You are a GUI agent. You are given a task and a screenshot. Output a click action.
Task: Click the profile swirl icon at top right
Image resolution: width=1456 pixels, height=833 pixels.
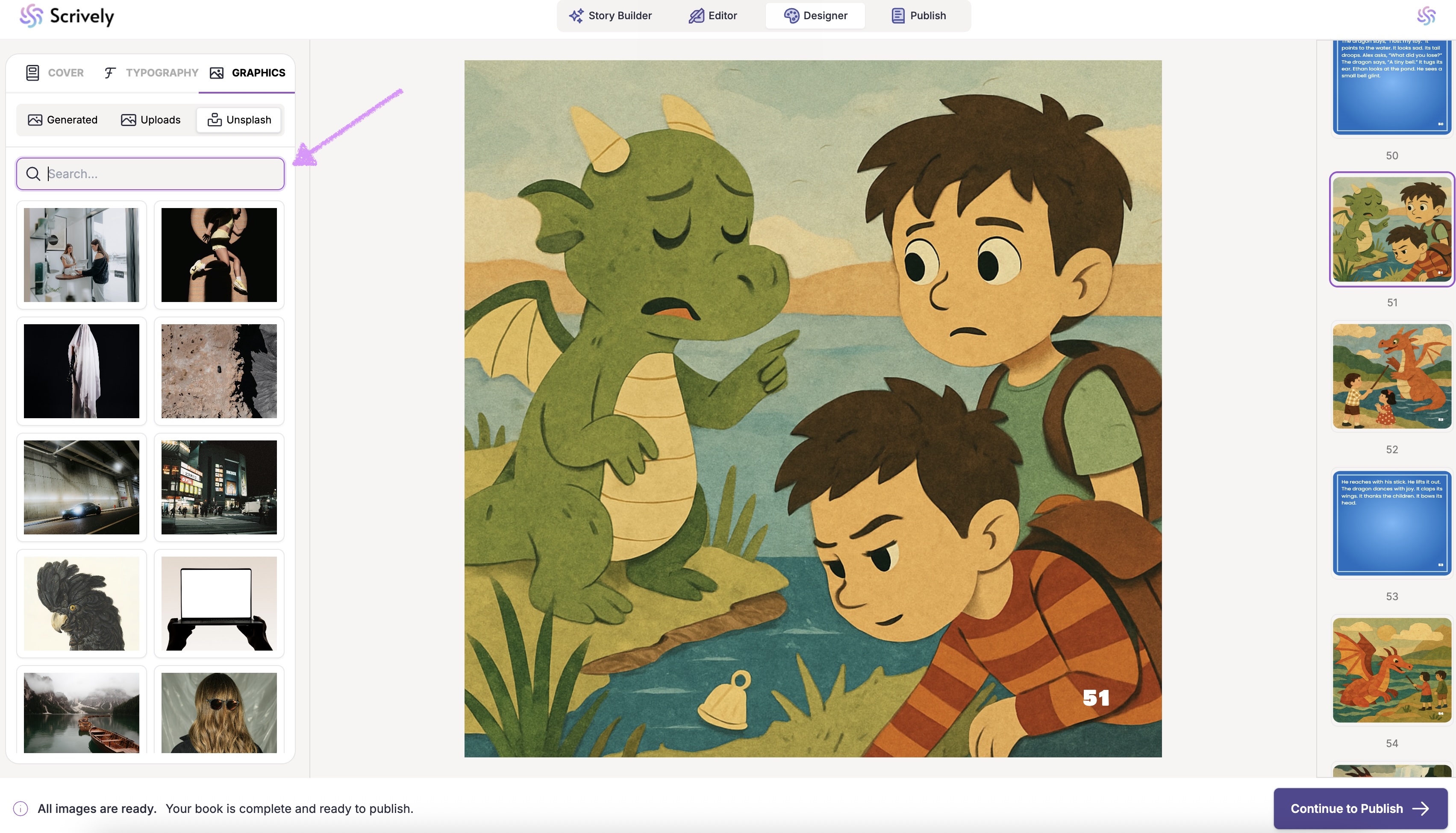(1426, 16)
